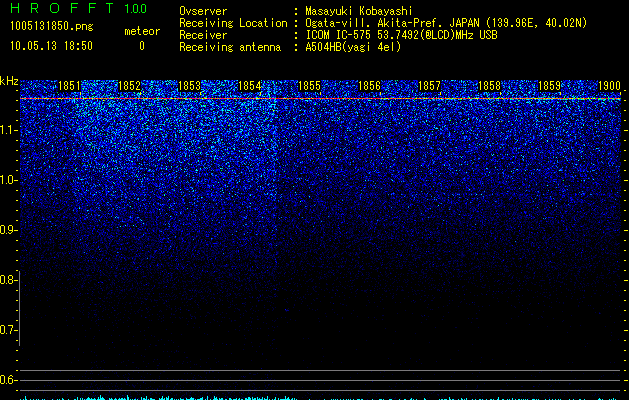Click the 1855 time marker
629x400 pixels.
point(309,86)
